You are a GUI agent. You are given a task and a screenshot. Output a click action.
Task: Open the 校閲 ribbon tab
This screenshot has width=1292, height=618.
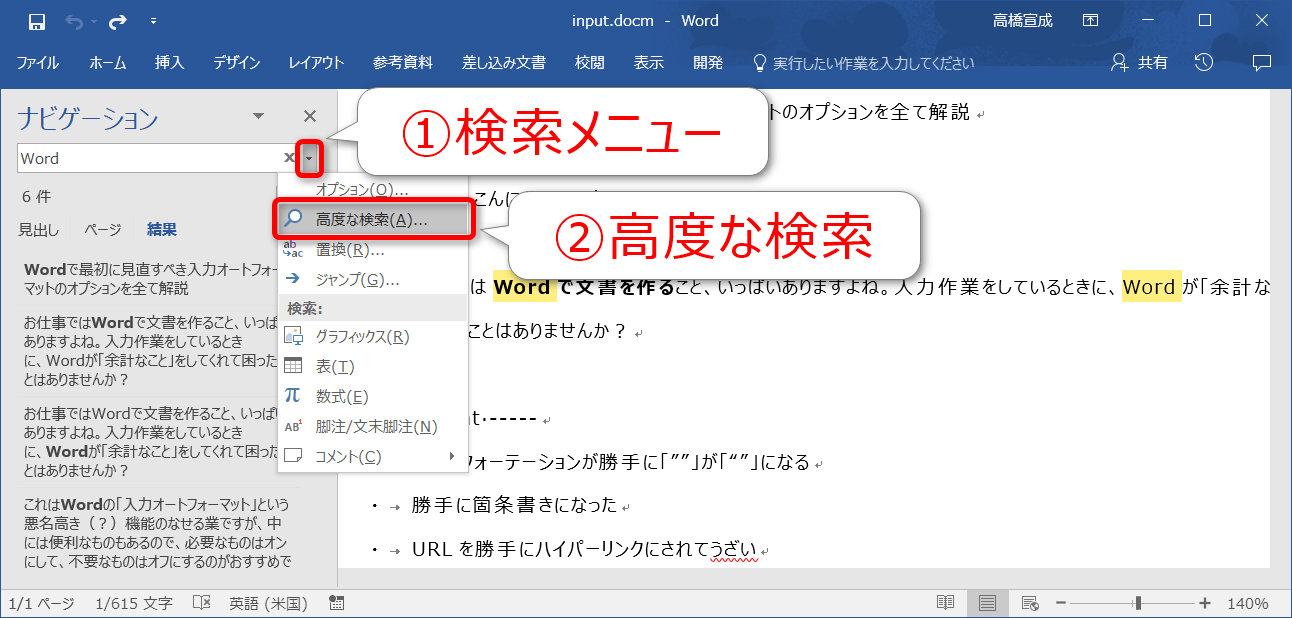(589, 63)
